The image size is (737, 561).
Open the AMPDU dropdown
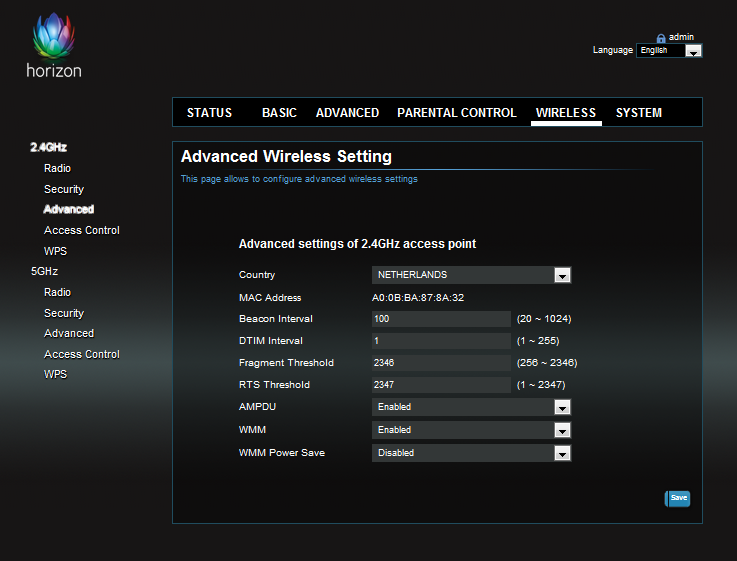471,407
